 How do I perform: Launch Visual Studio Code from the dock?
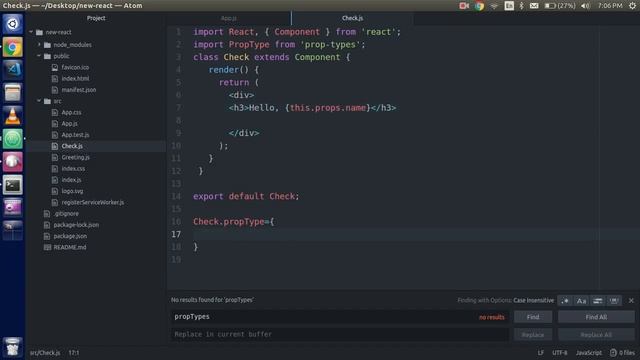pyautogui.click(x=13, y=69)
